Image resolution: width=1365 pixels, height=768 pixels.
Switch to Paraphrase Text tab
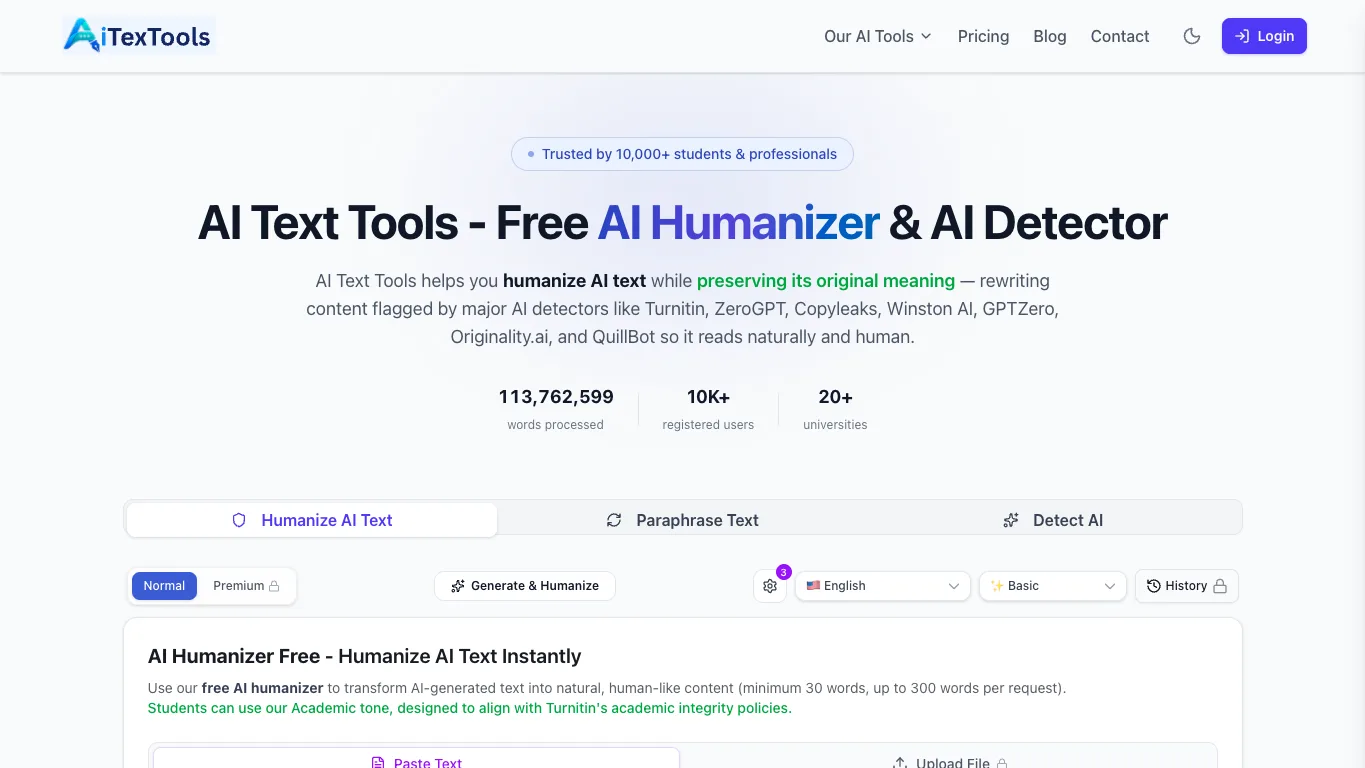pyautogui.click(x=683, y=520)
